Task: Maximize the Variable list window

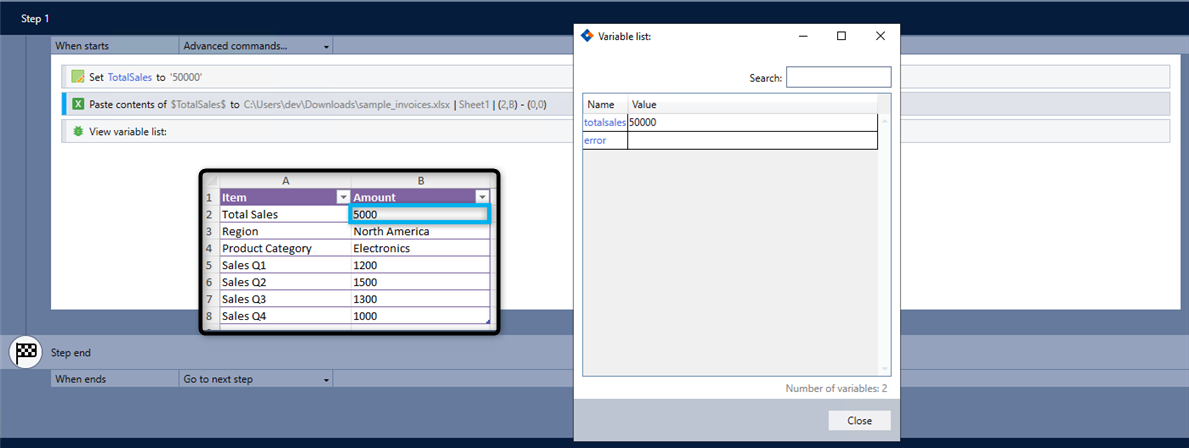Action: click(842, 36)
